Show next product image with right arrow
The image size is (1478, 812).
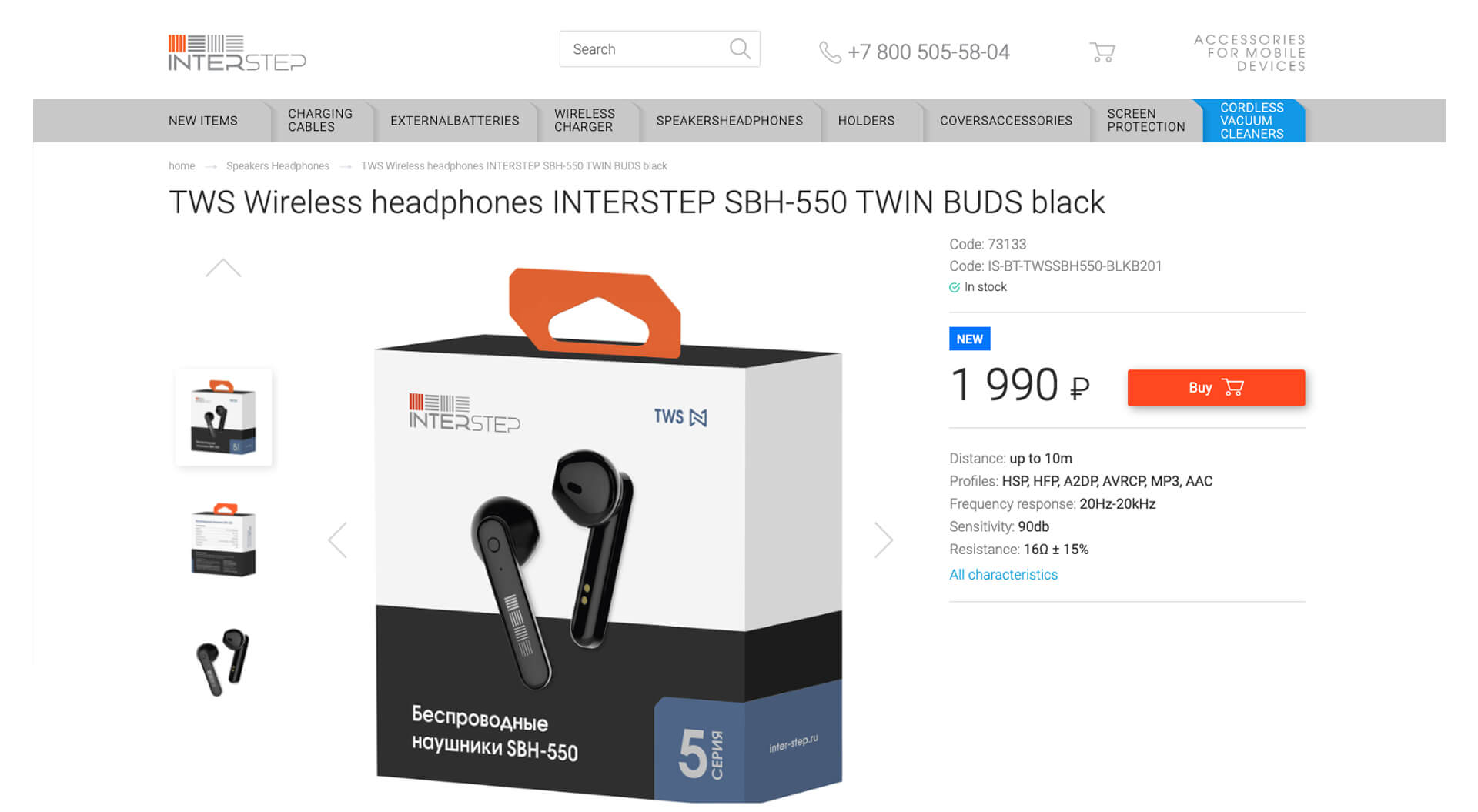coord(884,540)
